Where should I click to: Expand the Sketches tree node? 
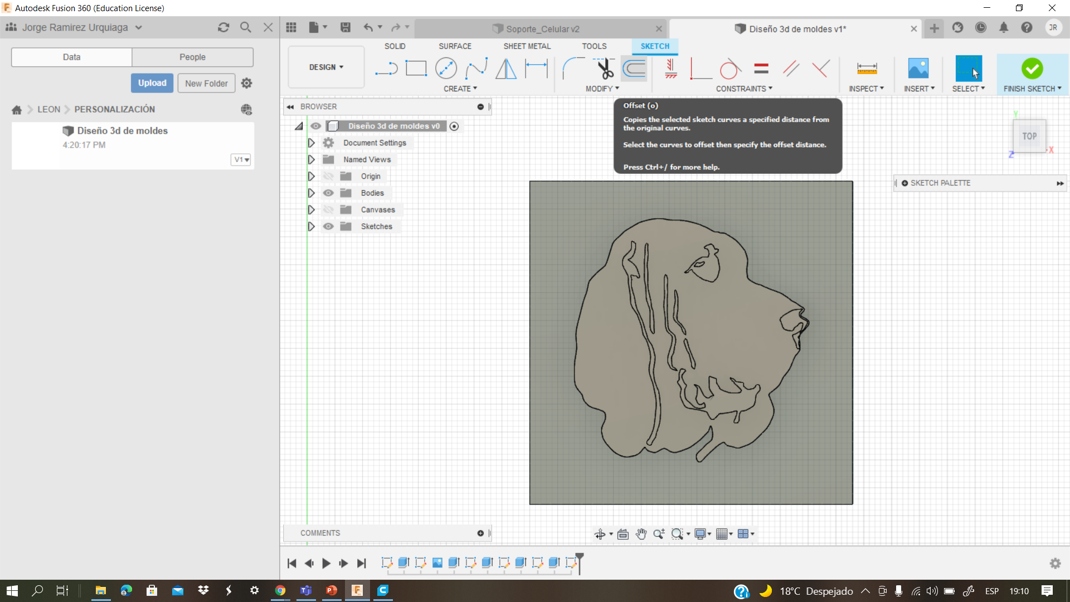coord(311,227)
